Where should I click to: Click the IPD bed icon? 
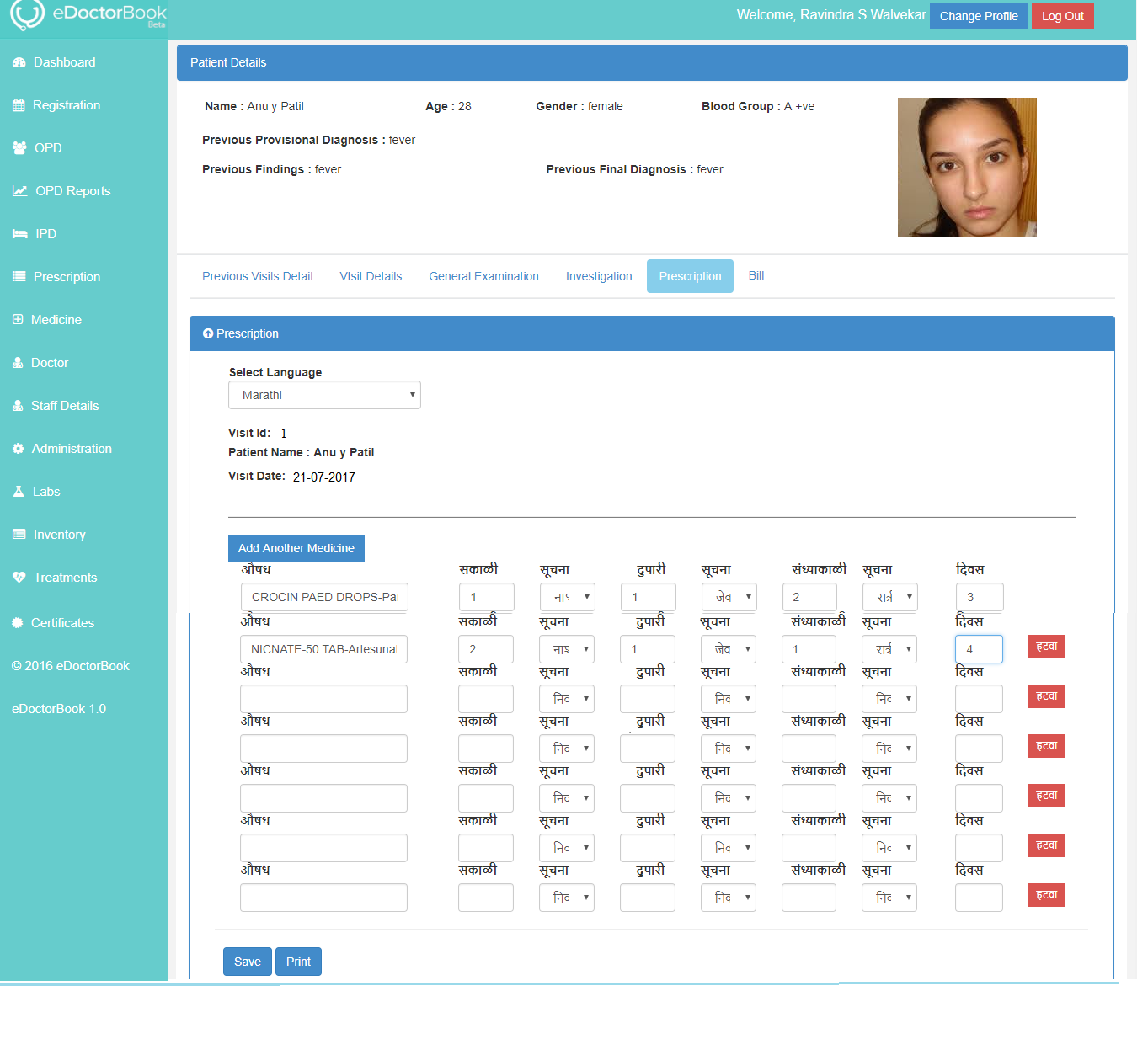[x=20, y=234]
